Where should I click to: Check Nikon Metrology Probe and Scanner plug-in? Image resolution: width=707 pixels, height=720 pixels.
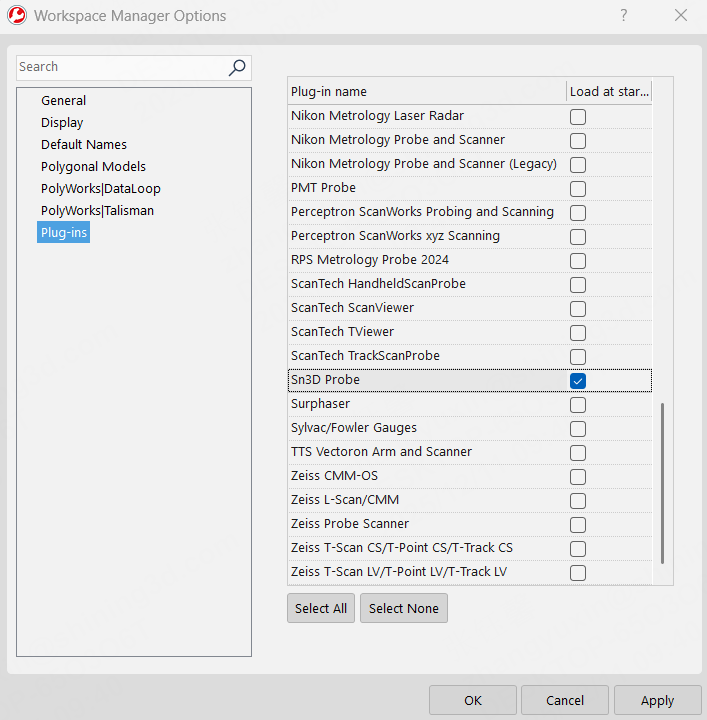pos(578,141)
